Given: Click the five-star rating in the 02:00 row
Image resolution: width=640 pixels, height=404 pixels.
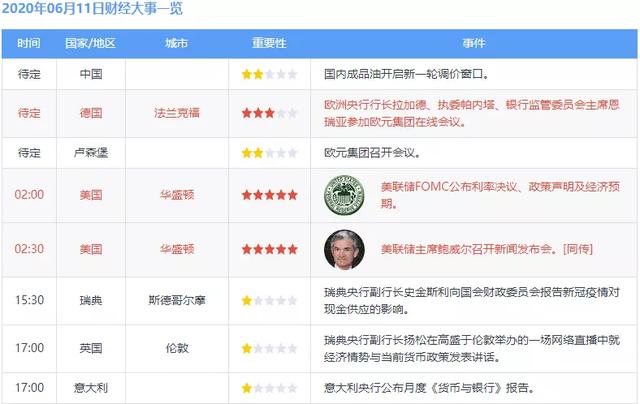Looking at the screenshot, I should pos(269,195).
